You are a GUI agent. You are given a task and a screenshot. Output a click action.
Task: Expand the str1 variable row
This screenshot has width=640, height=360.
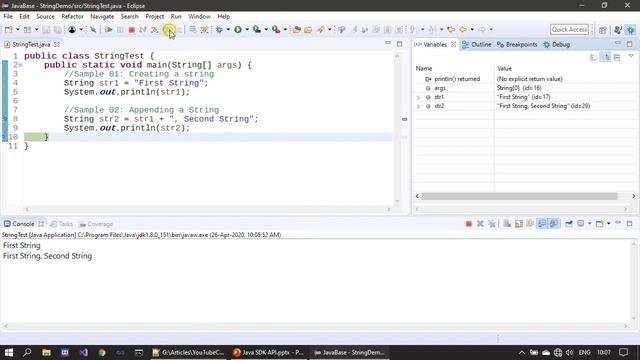[x=418, y=97]
